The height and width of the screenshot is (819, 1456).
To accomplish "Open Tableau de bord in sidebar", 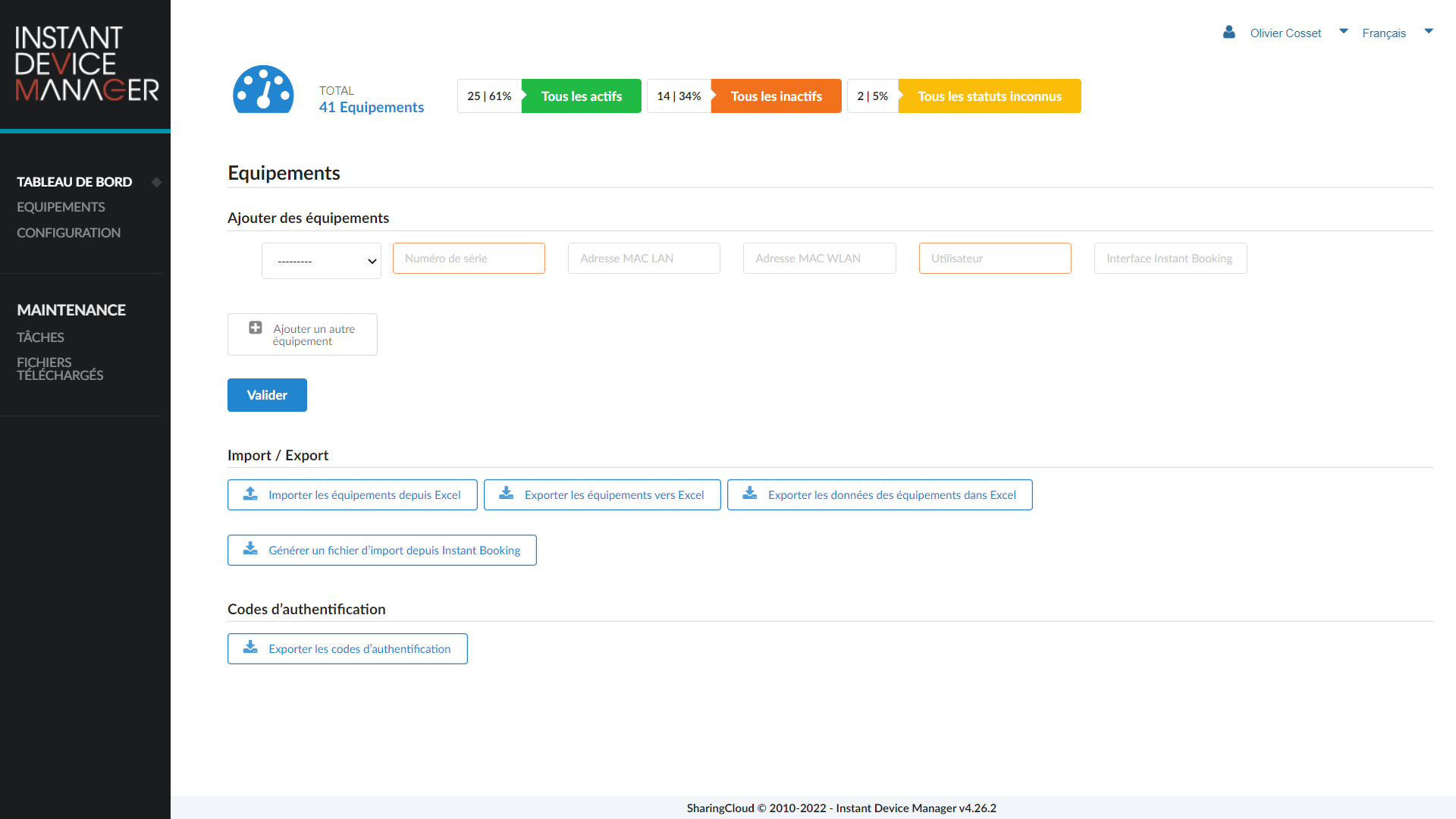I will coord(74,182).
